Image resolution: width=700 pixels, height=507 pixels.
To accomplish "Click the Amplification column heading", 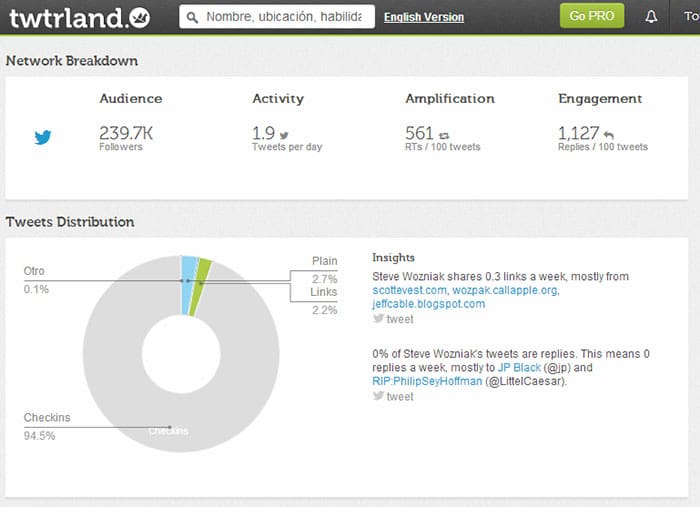I will tap(450, 99).
